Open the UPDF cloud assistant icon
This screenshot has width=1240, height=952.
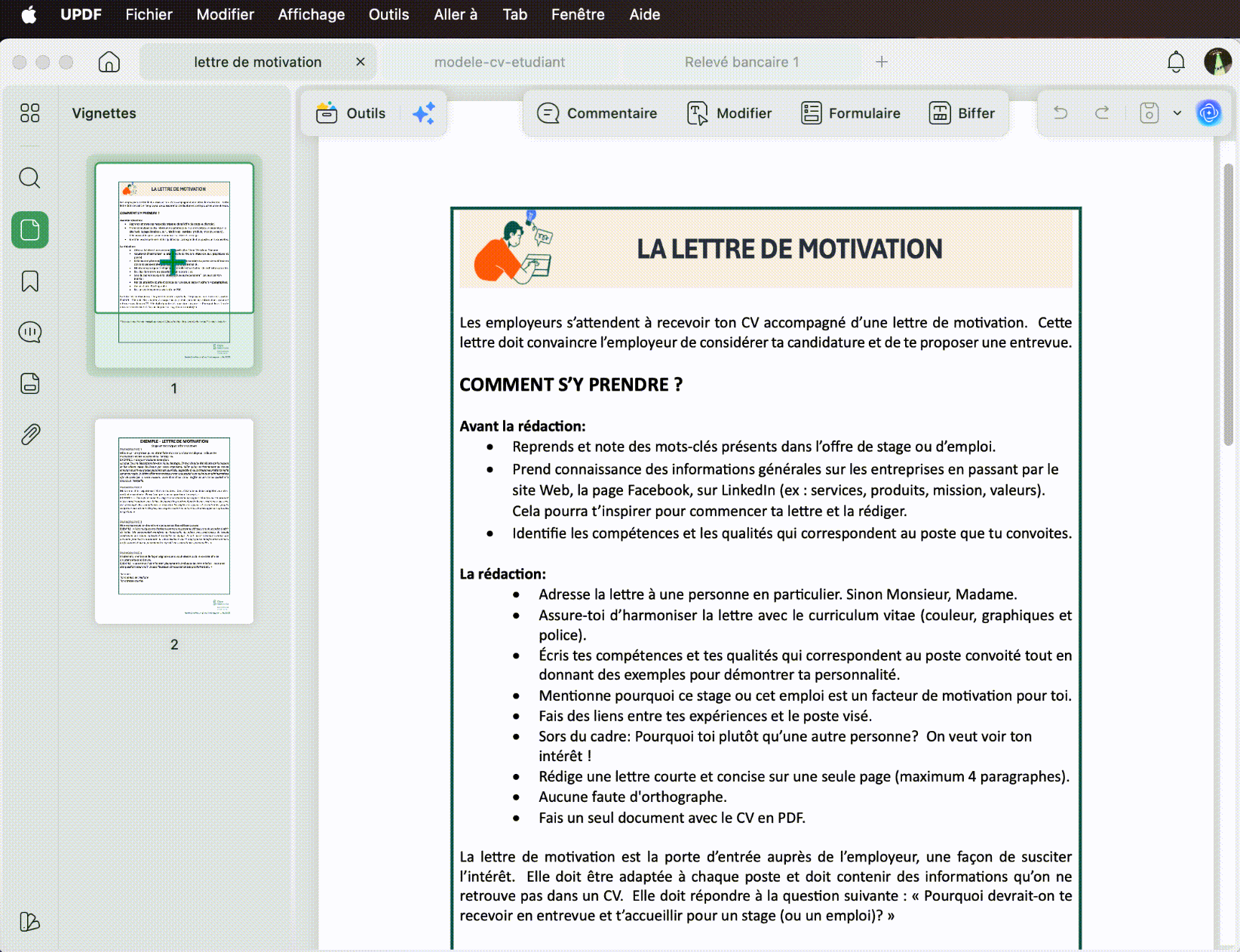click(1209, 113)
